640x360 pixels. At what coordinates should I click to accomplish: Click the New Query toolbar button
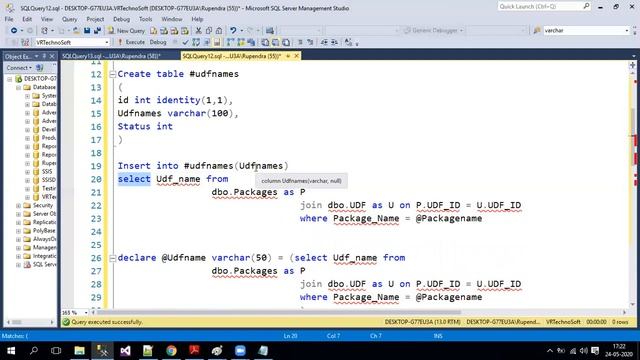pos(127,31)
